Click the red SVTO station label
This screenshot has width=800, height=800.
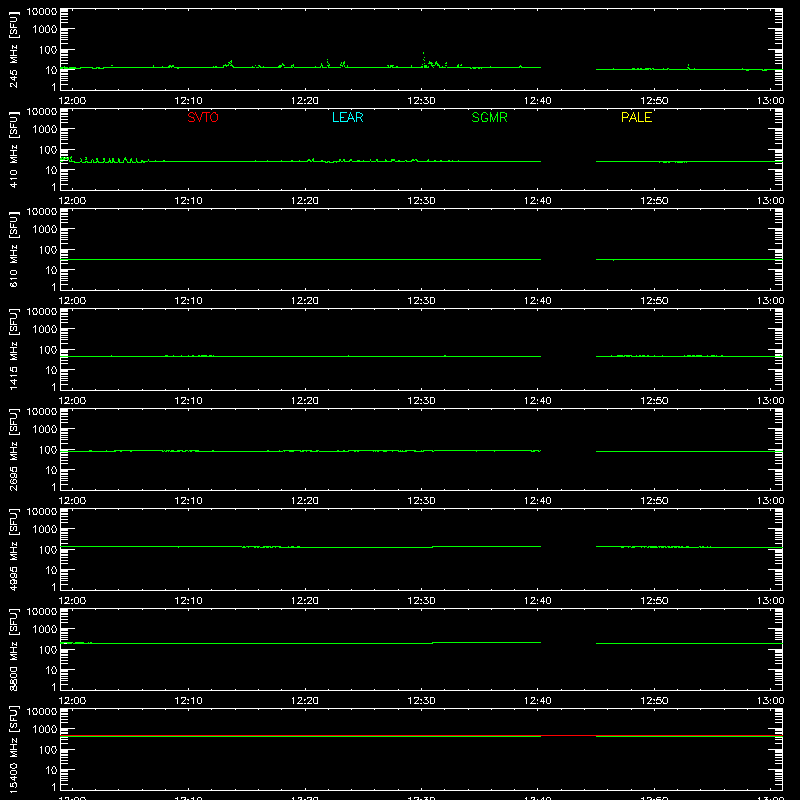(x=203, y=117)
